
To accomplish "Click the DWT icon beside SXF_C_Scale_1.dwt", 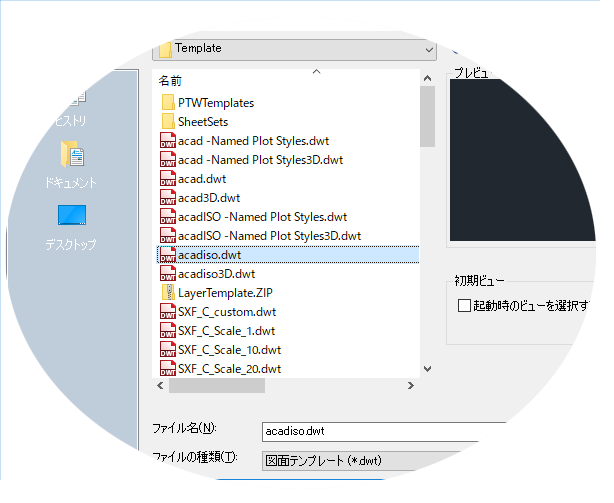I will point(168,331).
